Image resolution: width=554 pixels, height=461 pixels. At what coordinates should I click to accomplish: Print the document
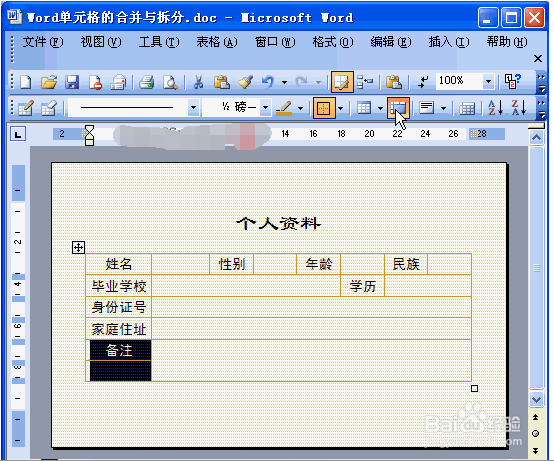pyautogui.click(x=147, y=82)
